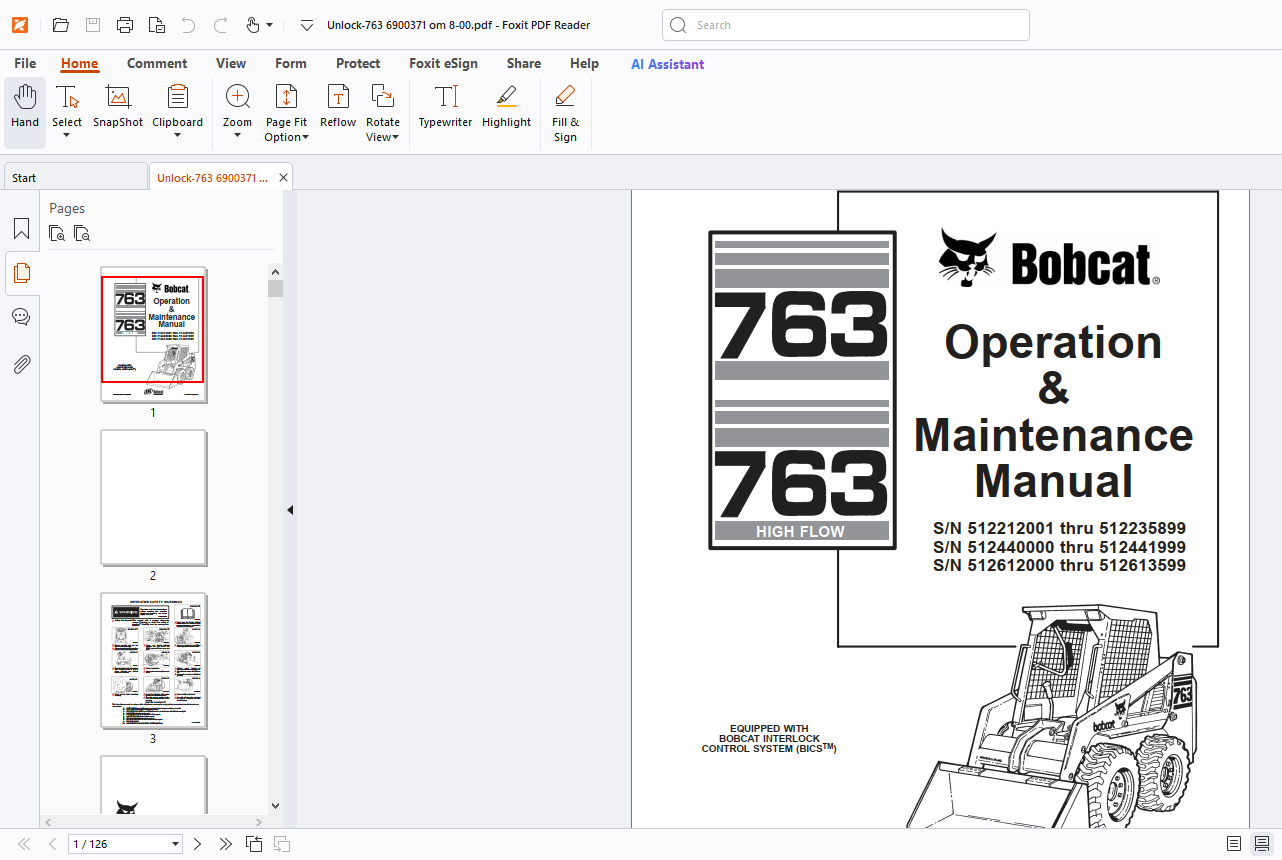1282x860 pixels.
Task: Click the Undo arrow icon
Action: coord(188,25)
